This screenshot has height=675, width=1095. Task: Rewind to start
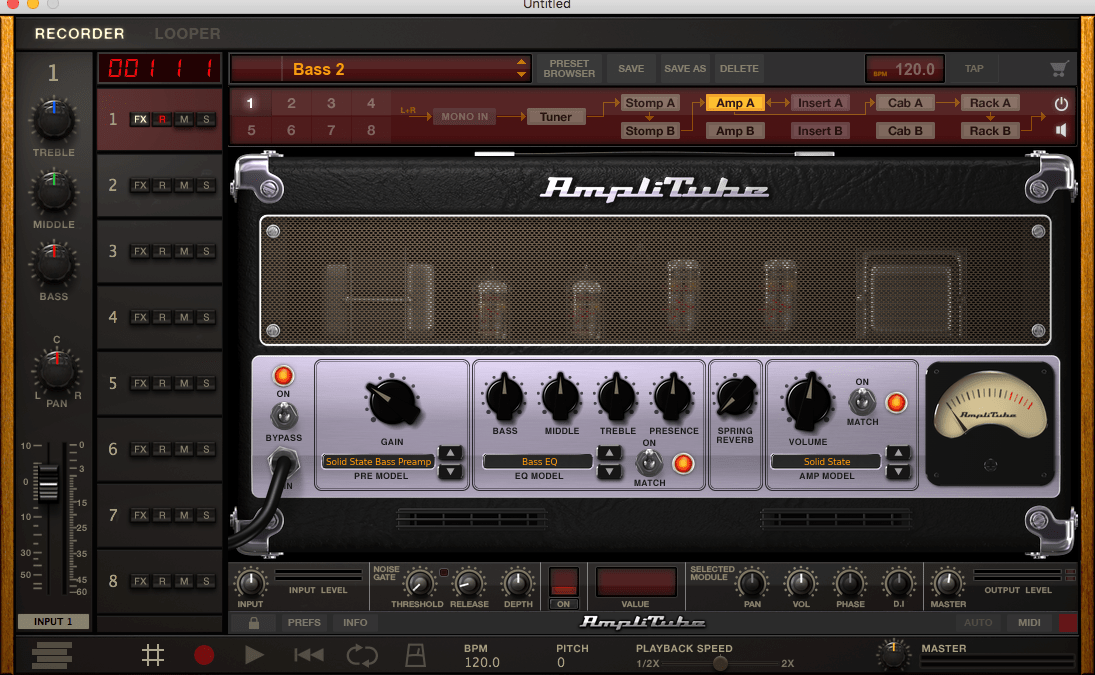click(x=309, y=655)
